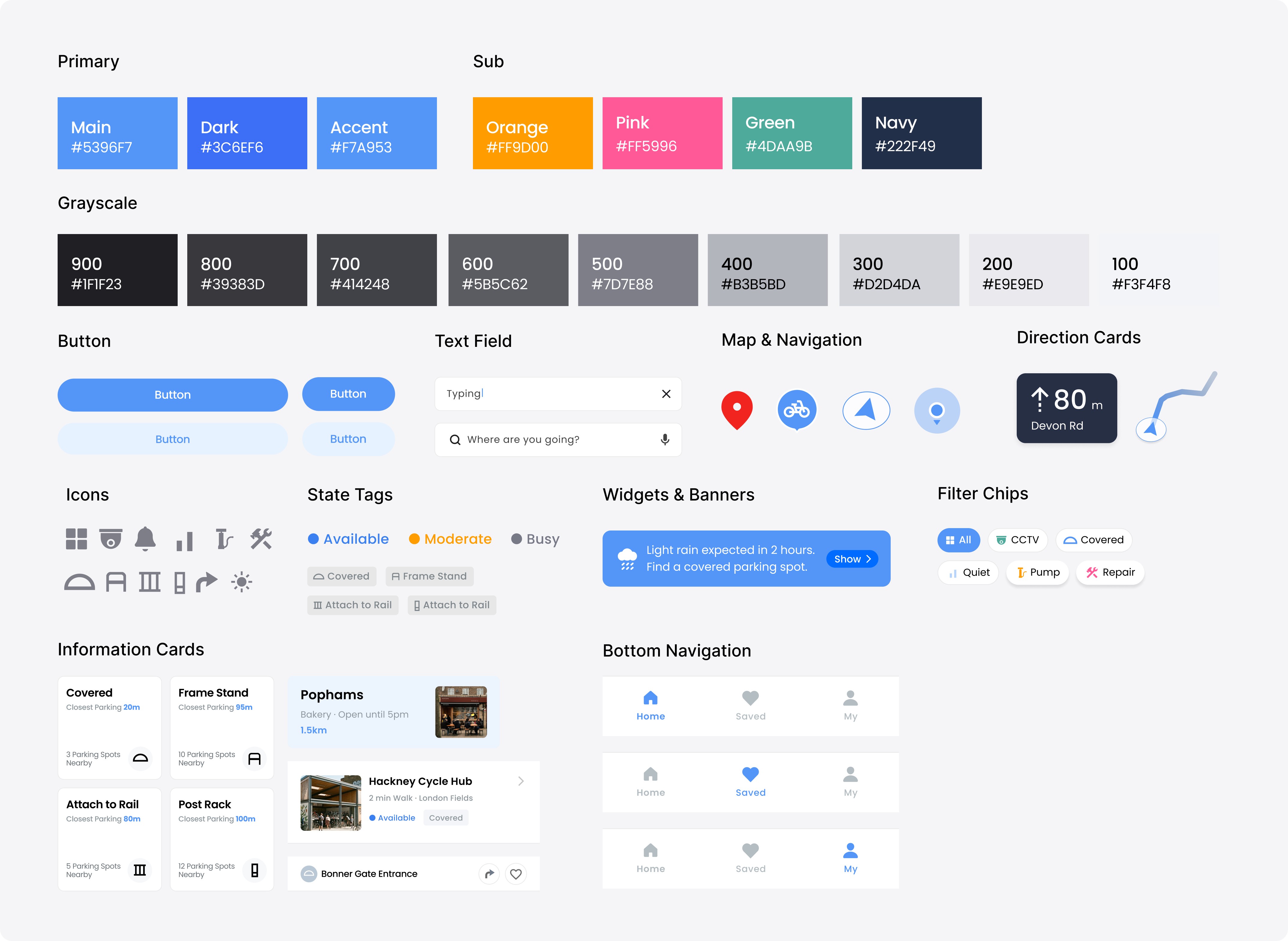Expand Hackney Cycle Hub with chevron arrow
Image resolution: width=1288 pixels, height=941 pixels.
coord(521,781)
